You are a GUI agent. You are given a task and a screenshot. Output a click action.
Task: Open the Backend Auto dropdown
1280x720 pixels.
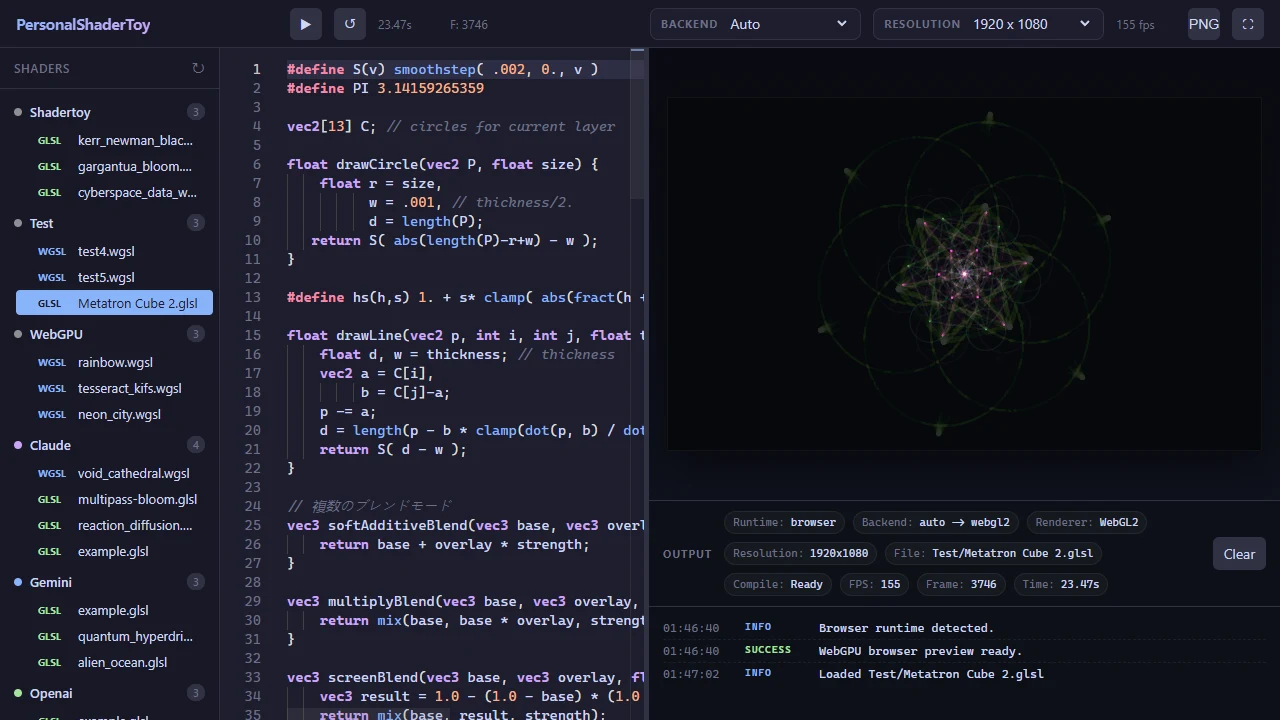coord(755,24)
